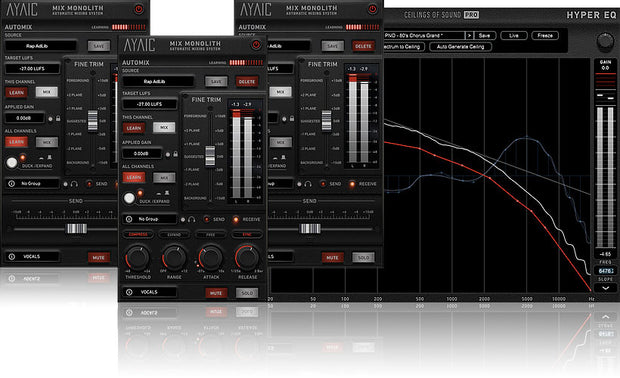Click the gain lock icon in left window

click(x=58, y=119)
